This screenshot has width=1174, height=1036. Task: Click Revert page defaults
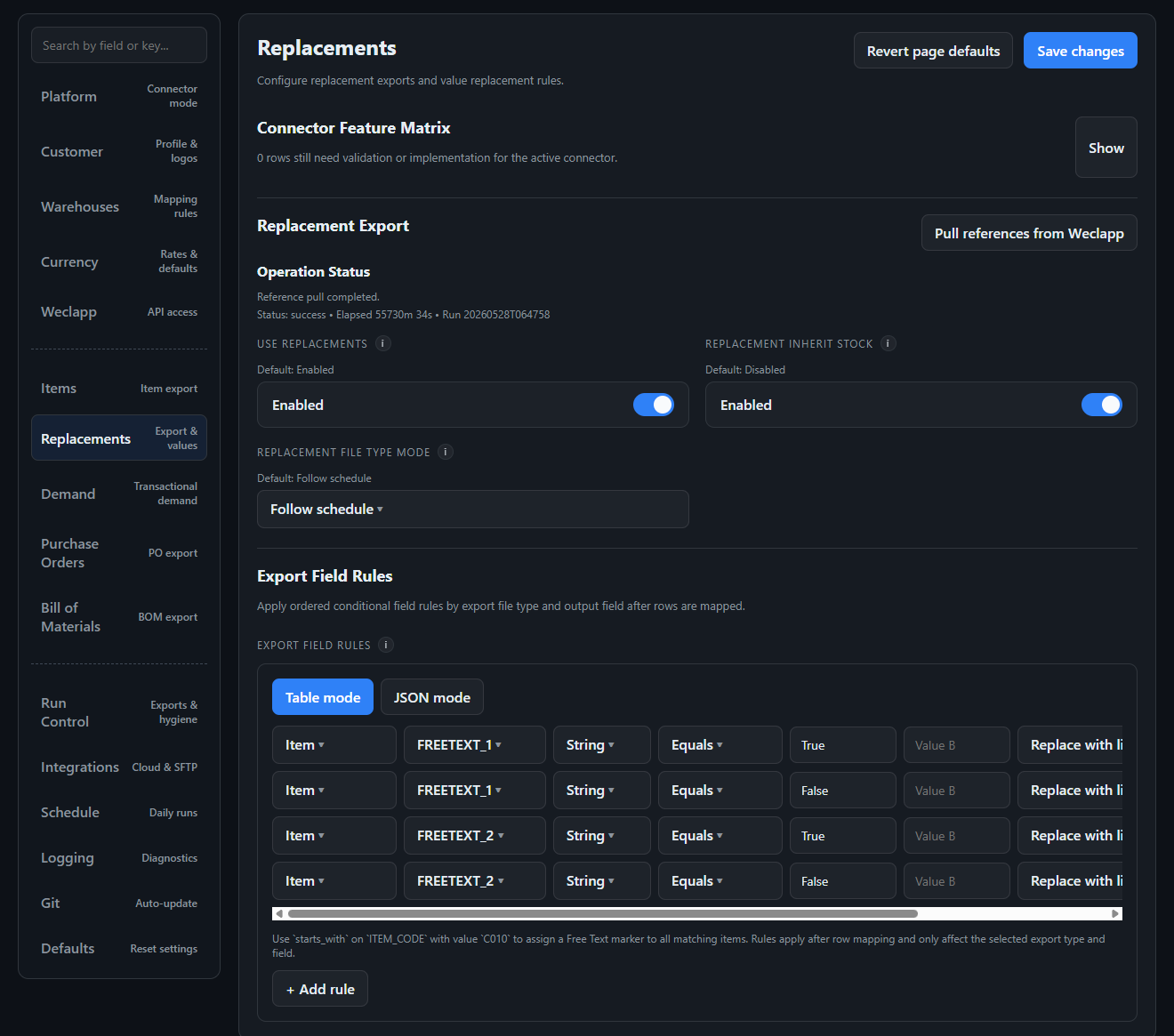933,51
